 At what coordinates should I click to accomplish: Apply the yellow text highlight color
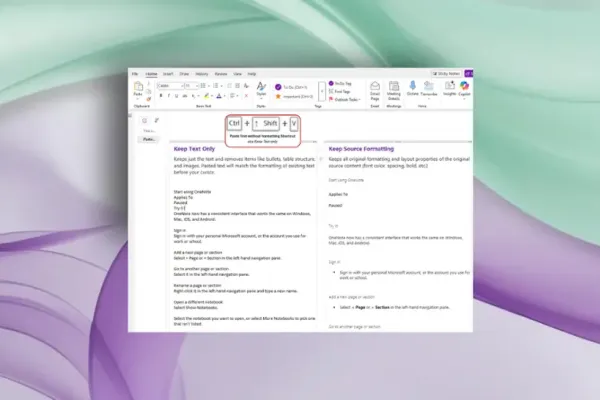(x=206, y=96)
